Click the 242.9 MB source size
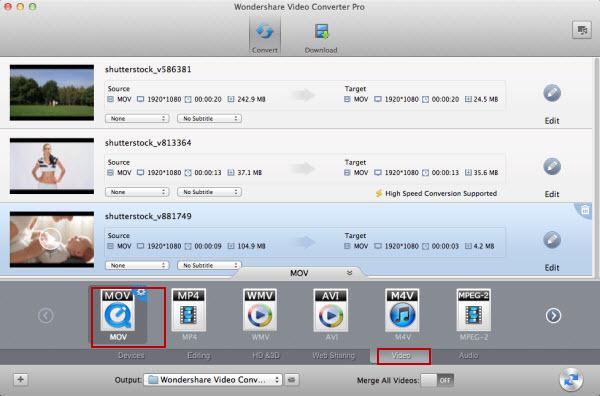This screenshot has height=396, width=600. [251, 99]
